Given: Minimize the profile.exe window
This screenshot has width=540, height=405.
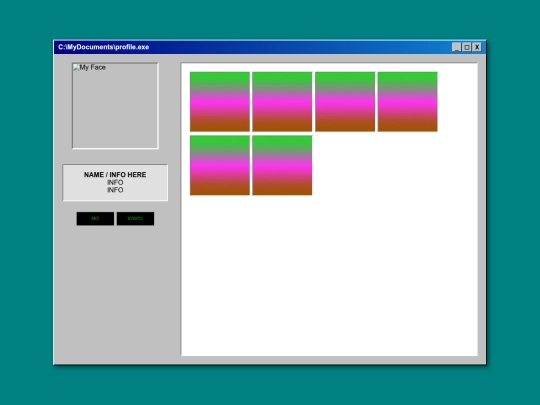Looking at the screenshot, I should tap(456, 47).
